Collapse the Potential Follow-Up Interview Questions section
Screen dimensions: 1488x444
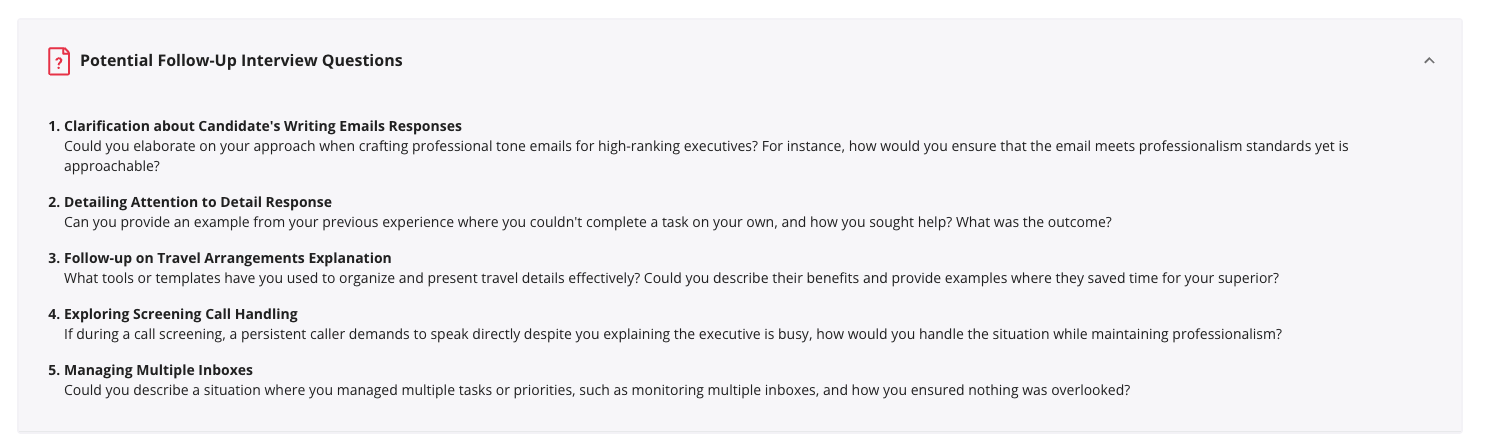1429,61
